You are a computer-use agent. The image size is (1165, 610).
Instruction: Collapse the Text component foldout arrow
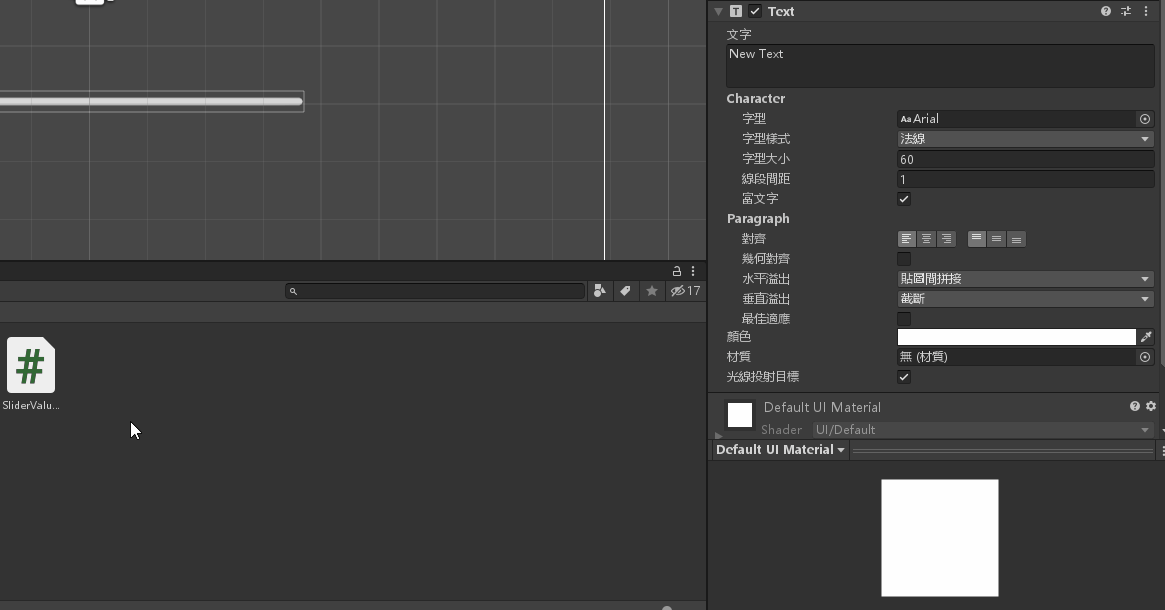[718, 11]
